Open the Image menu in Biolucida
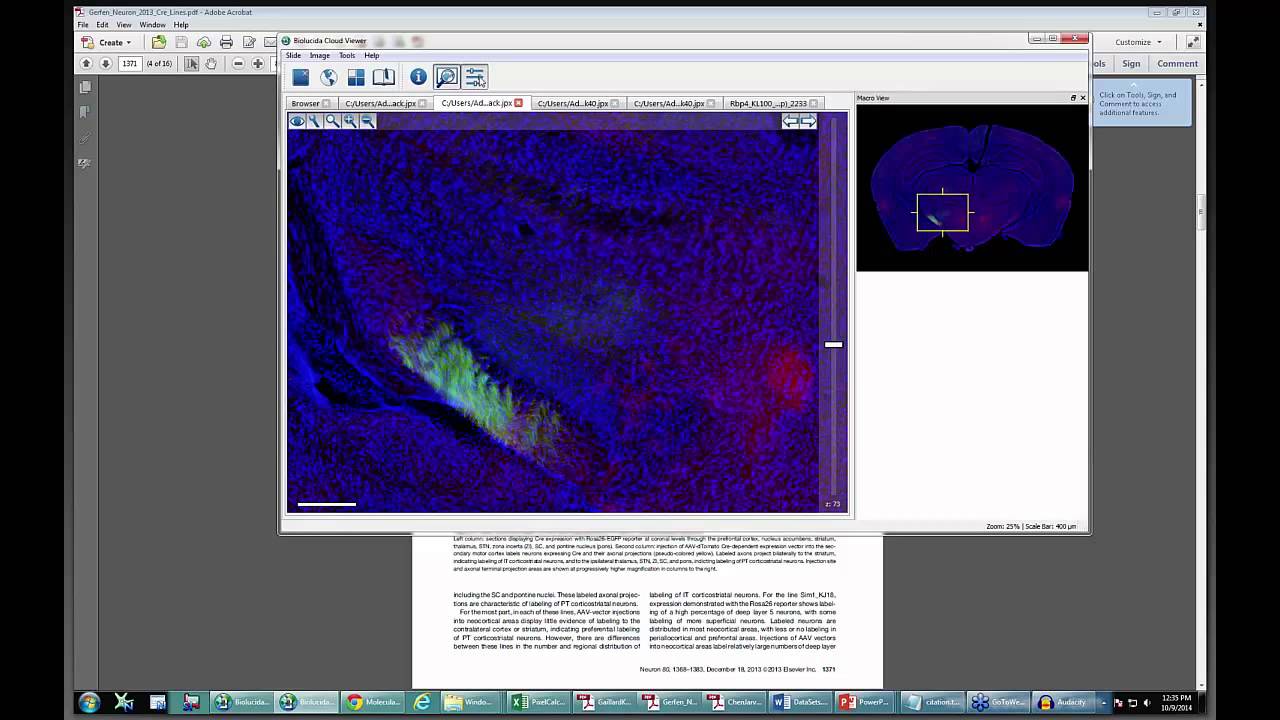1280x720 pixels. [x=319, y=56]
